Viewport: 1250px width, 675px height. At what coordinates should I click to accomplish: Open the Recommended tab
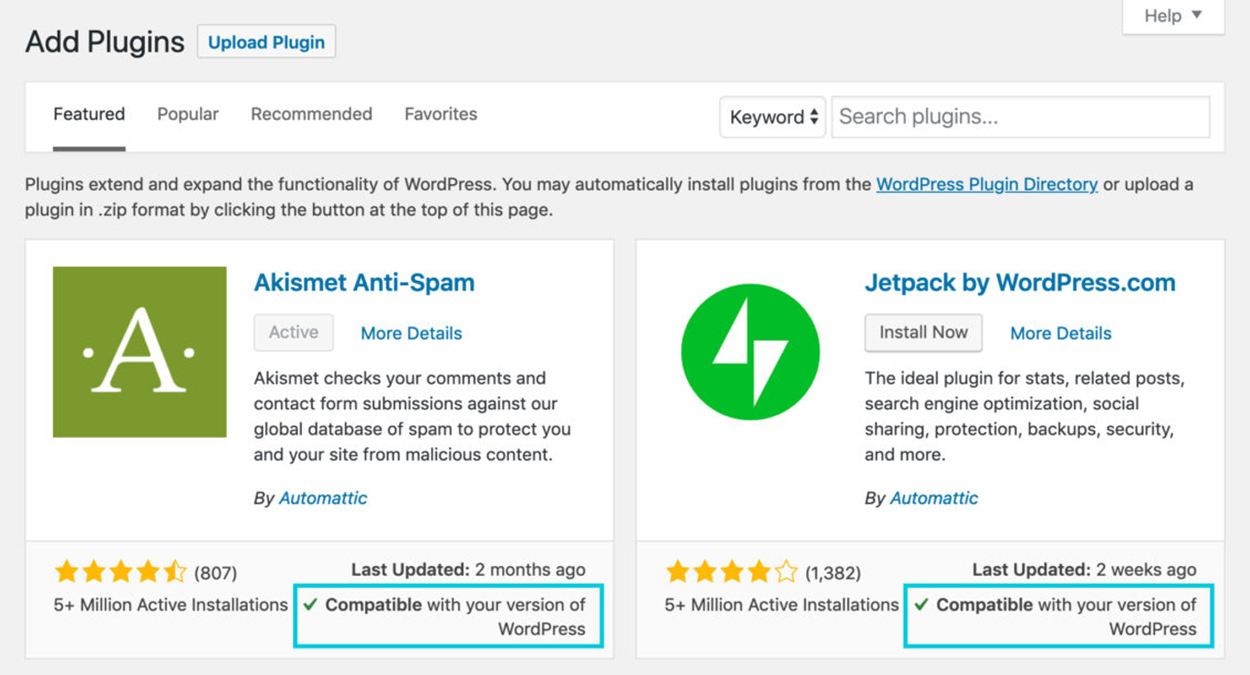[x=311, y=114]
